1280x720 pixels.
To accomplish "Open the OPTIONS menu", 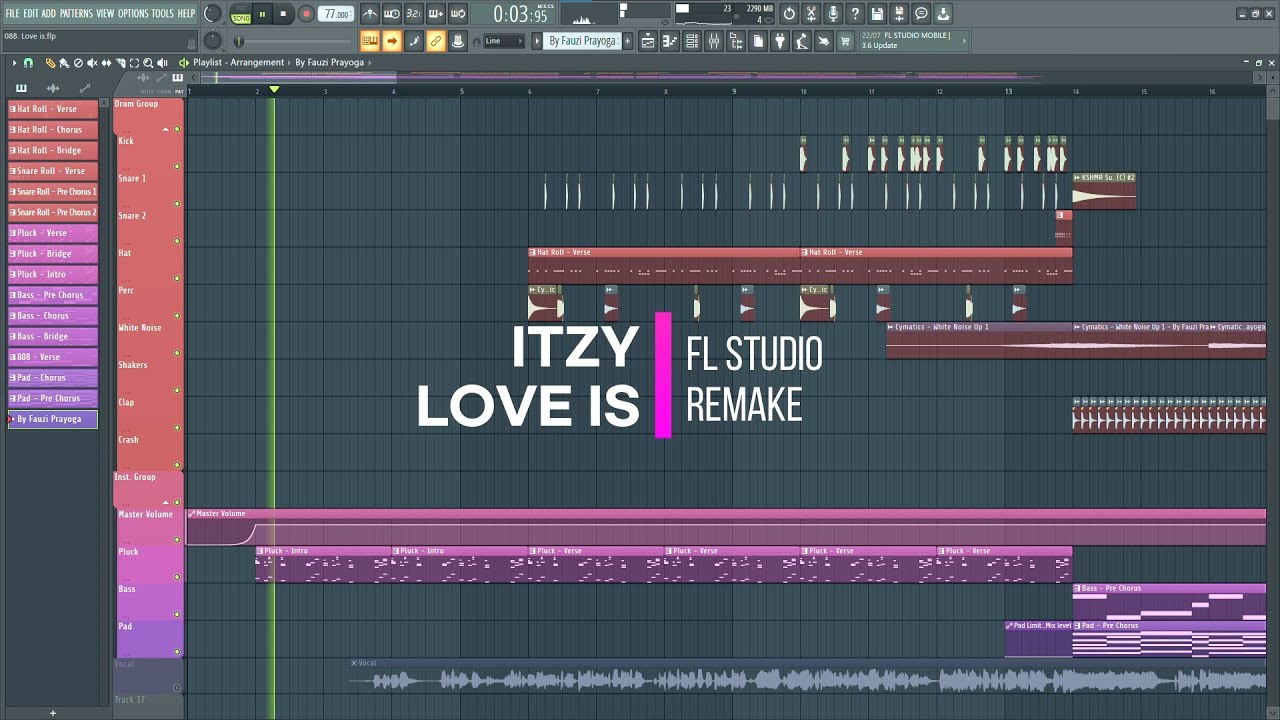I will 133,13.
